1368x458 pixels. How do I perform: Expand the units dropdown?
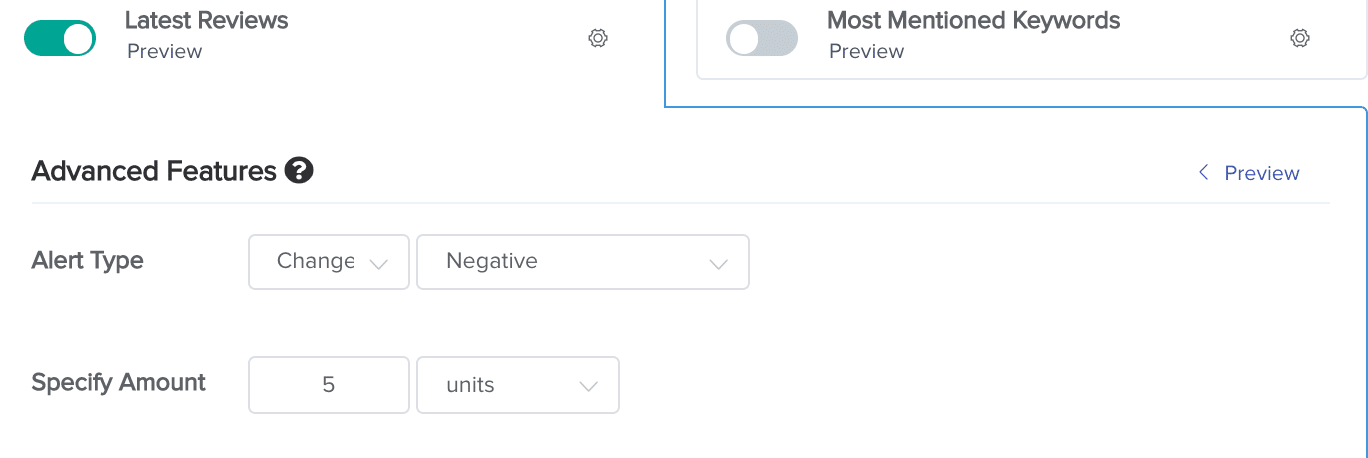pyautogui.click(x=518, y=385)
